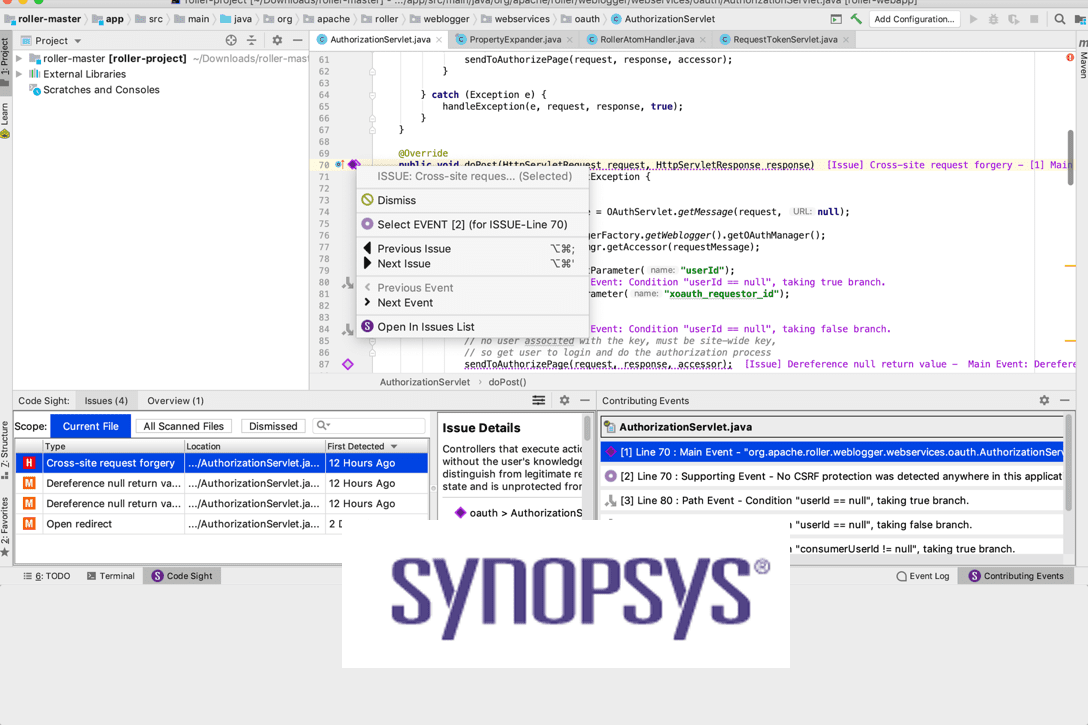Close the AuthorizationServlet.java tab

pos(439,40)
